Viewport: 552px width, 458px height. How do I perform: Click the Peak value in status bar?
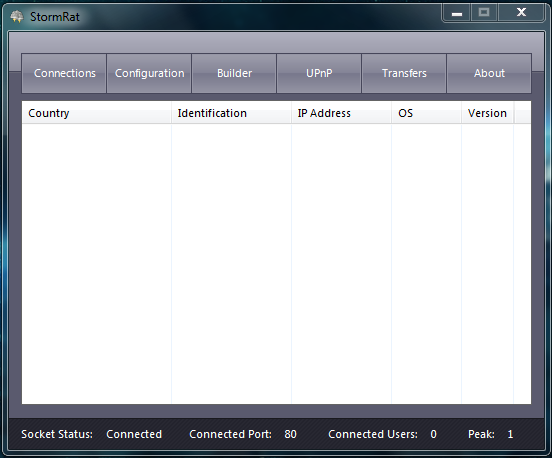tap(510, 434)
